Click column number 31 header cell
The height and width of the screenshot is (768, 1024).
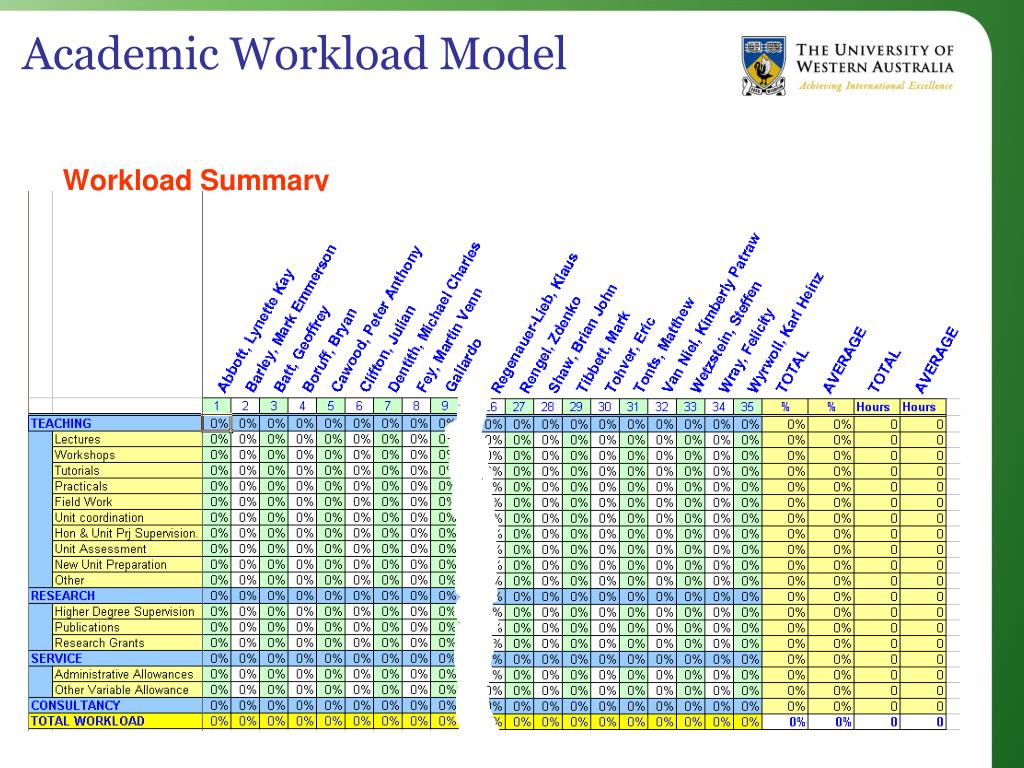[x=633, y=406]
